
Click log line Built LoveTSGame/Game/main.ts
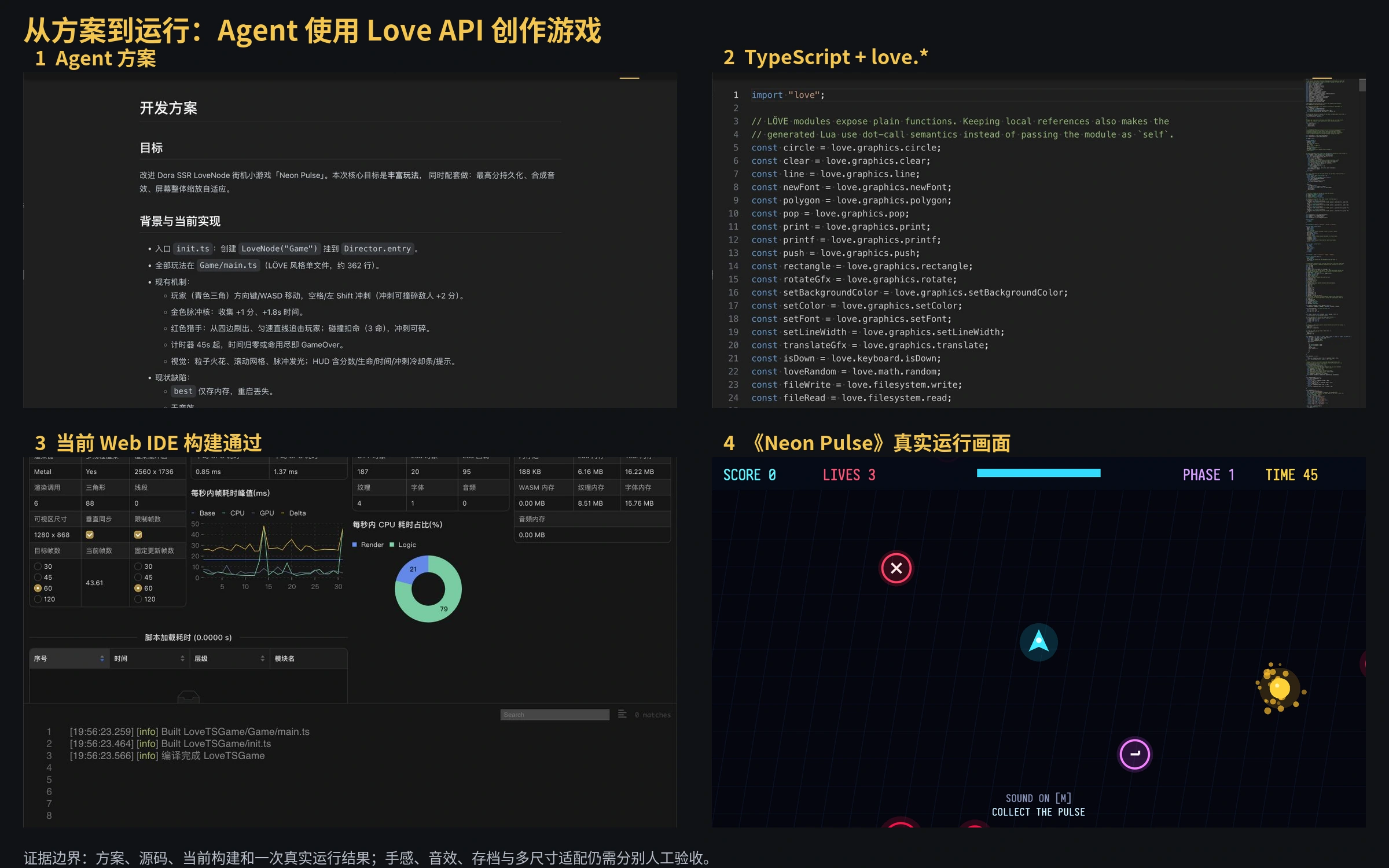click(x=189, y=731)
